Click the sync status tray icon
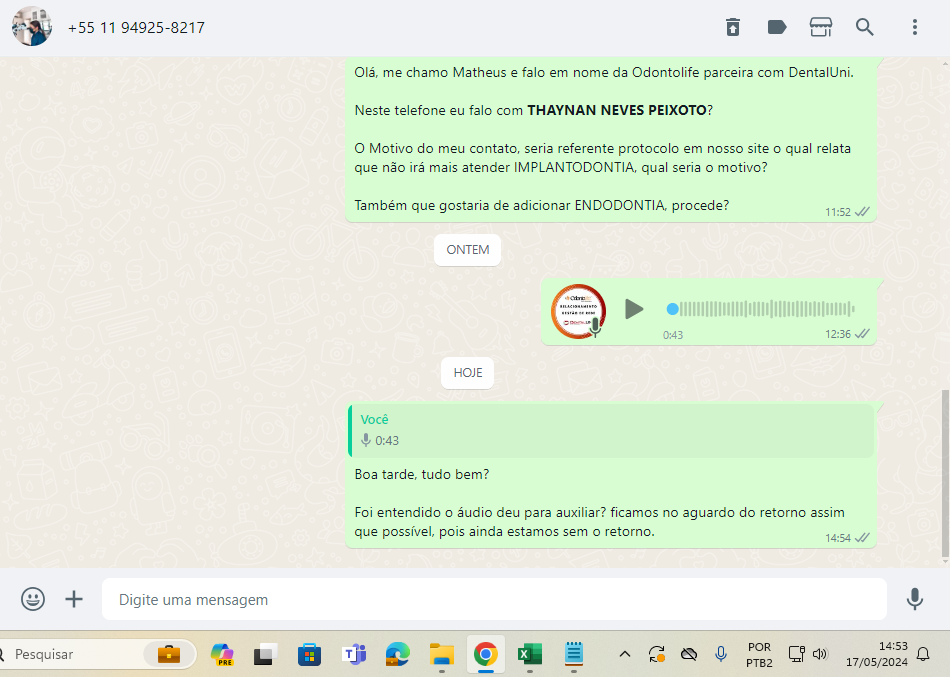Screen dimensions: 950x677 (657, 655)
